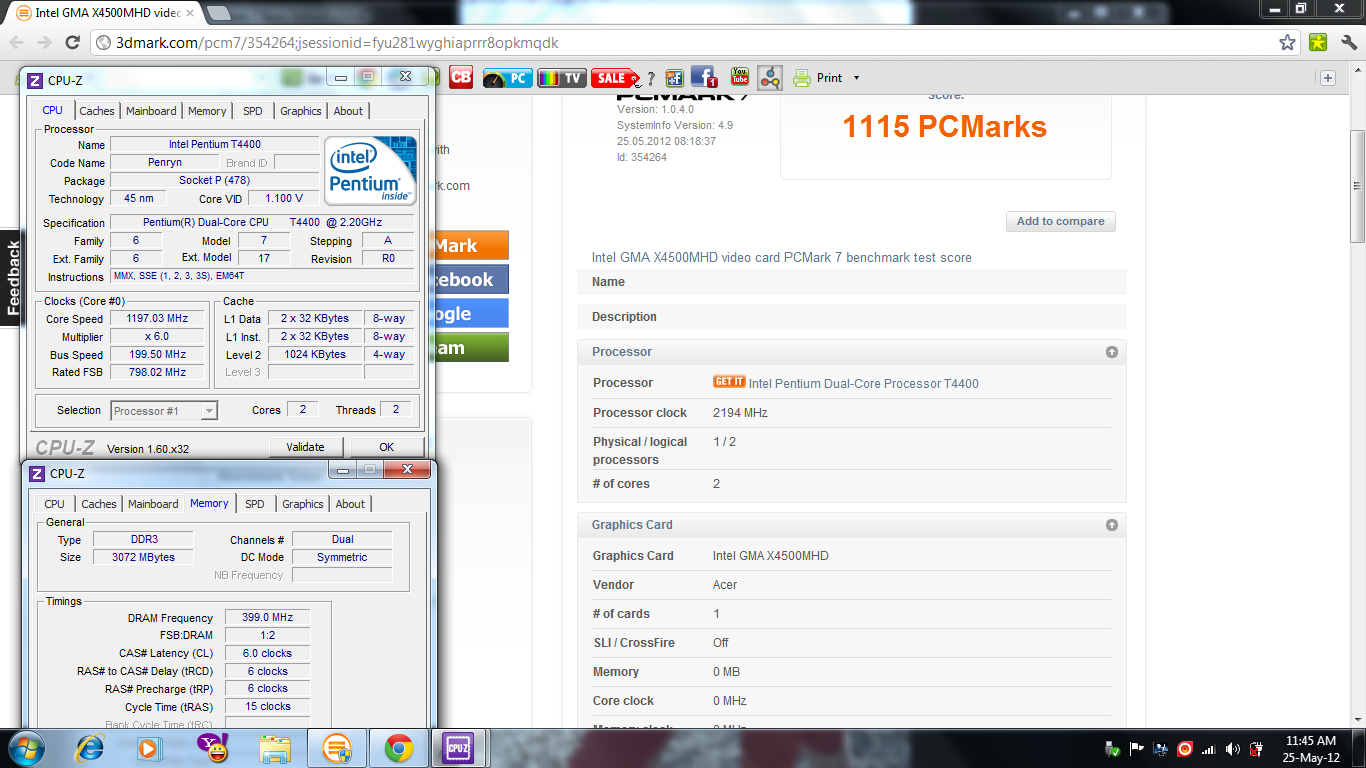1366x768 pixels.
Task: Click the question mark icon in toolbar
Action: coord(651,79)
